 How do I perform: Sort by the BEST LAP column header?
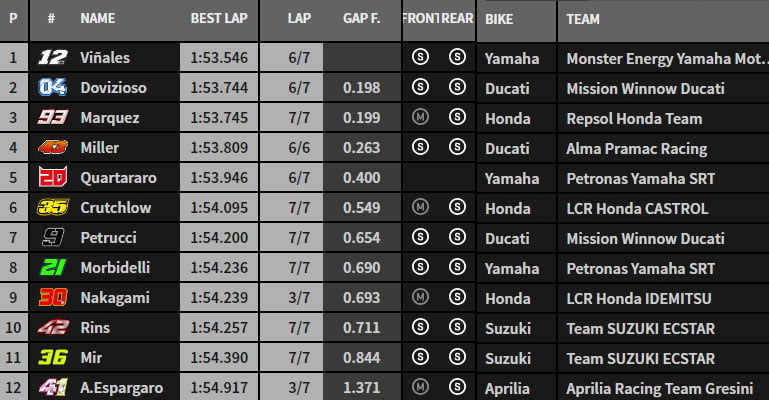[x=220, y=19]
